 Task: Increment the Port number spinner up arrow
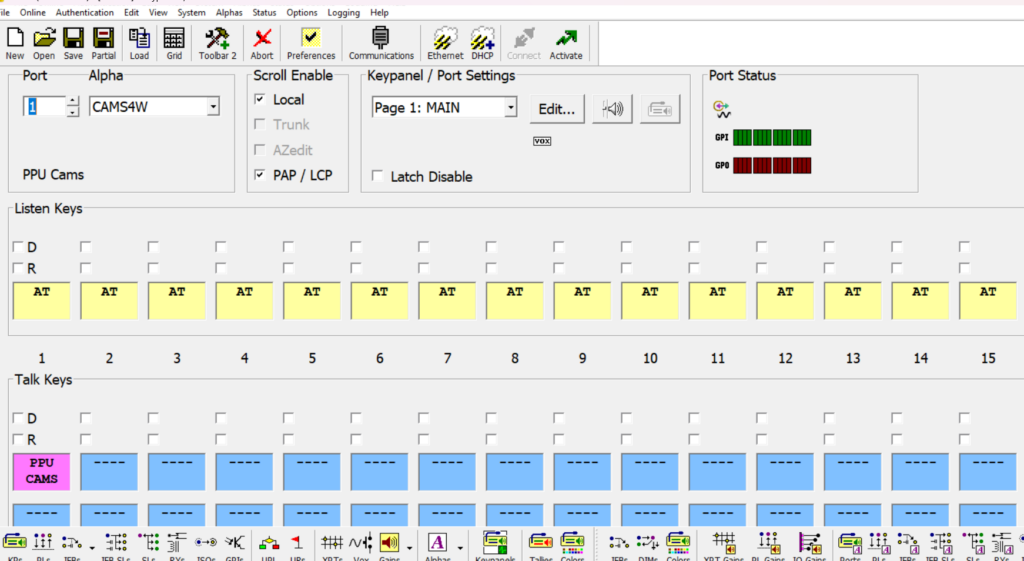pyautogui.click(x=72, y=102)
